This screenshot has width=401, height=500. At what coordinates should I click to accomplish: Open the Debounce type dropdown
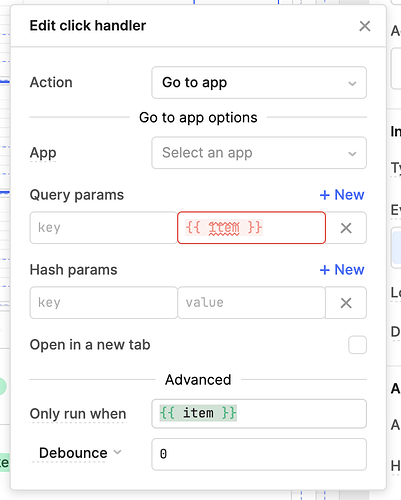pos(80,453)
